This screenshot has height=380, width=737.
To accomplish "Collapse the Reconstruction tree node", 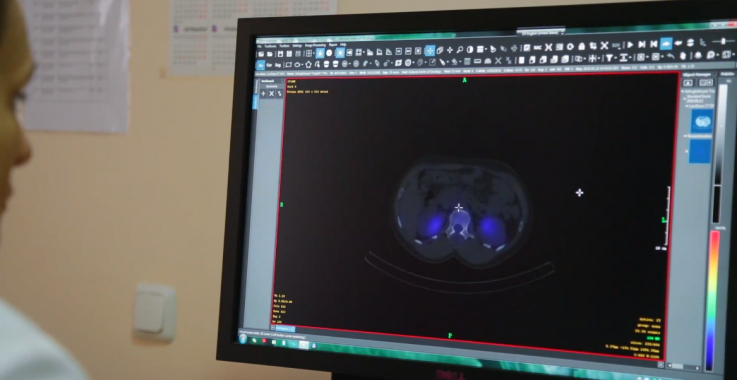I will point(686,136).
